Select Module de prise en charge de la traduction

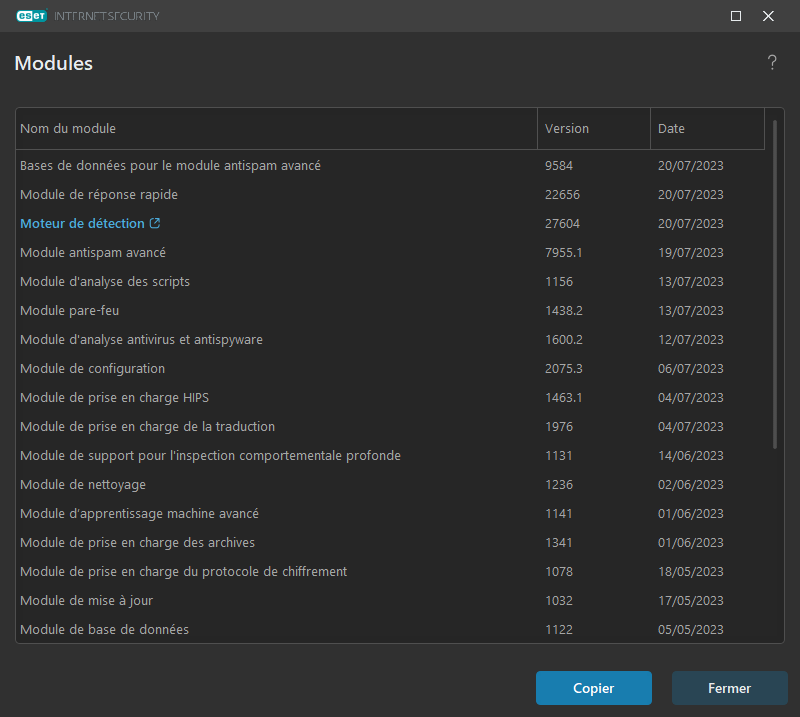390,427
